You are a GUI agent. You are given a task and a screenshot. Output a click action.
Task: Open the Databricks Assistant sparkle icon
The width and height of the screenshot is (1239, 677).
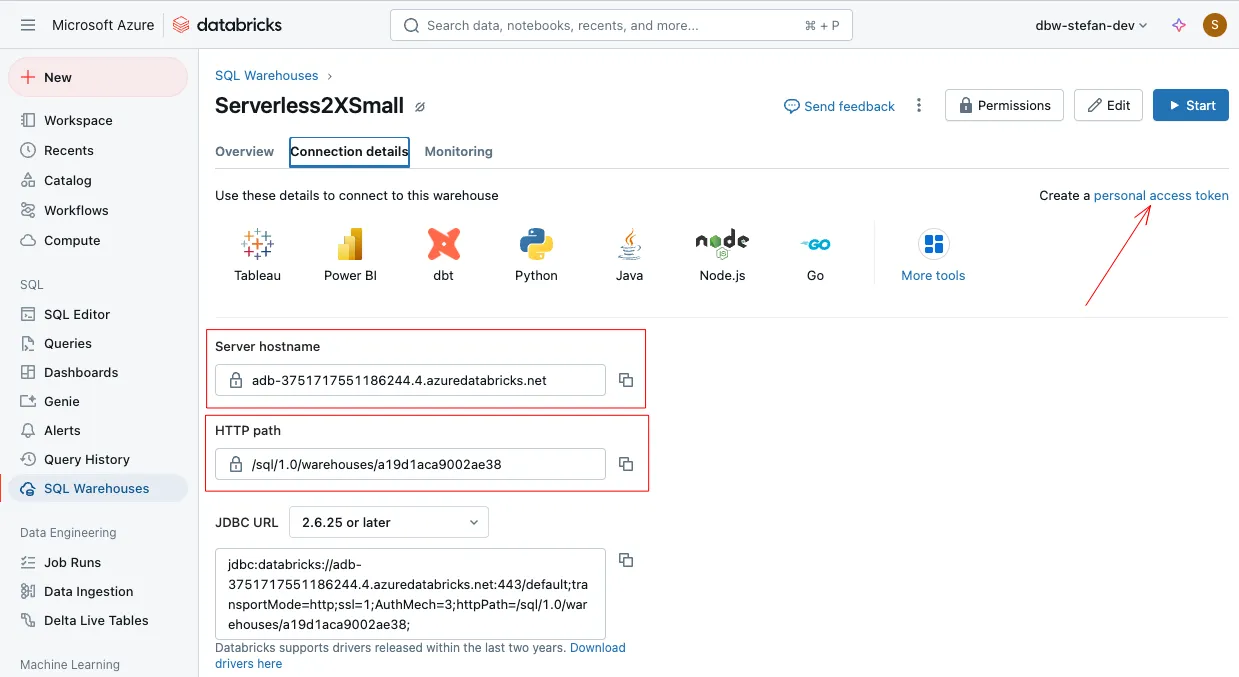tap(1179, 25)
